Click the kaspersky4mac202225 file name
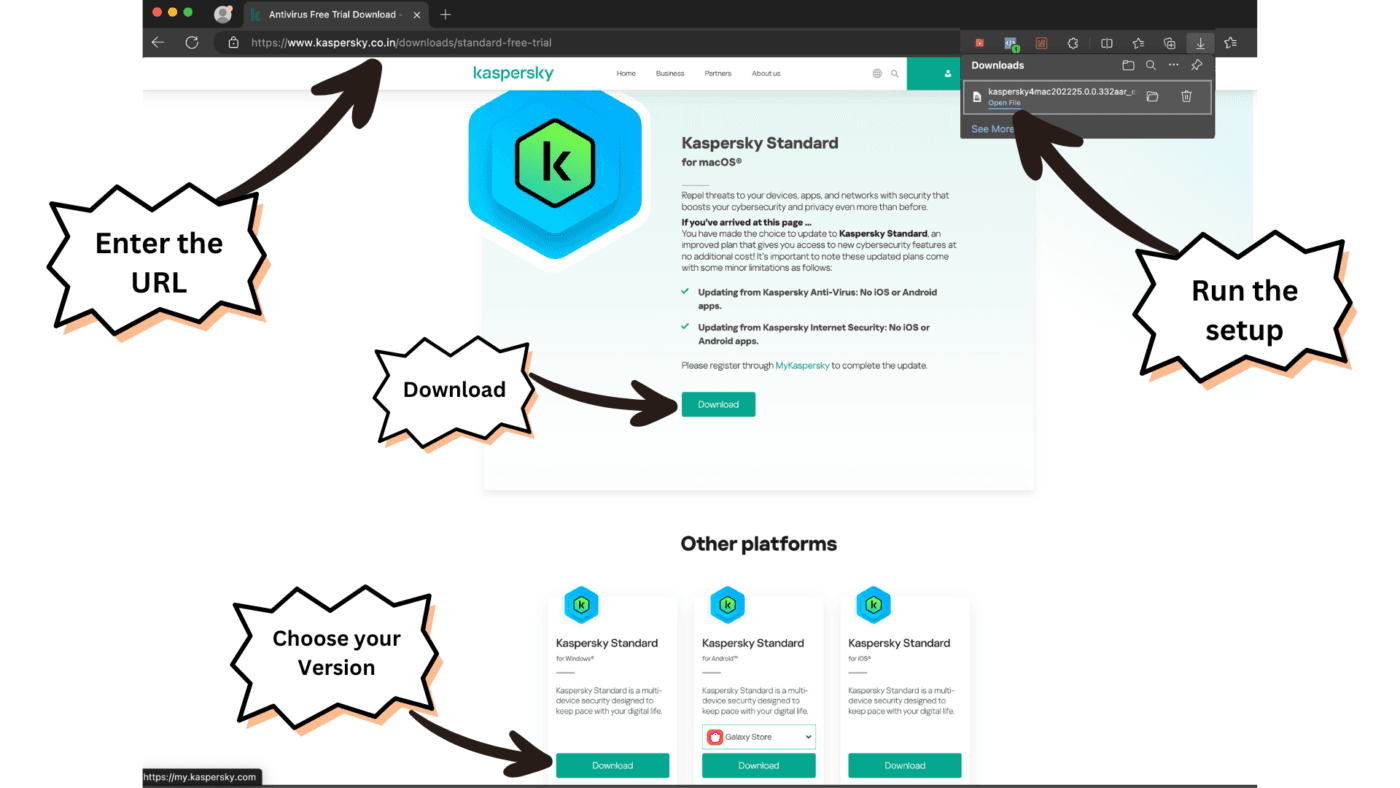The image size is (1400, 788). tap(1061, 91)
